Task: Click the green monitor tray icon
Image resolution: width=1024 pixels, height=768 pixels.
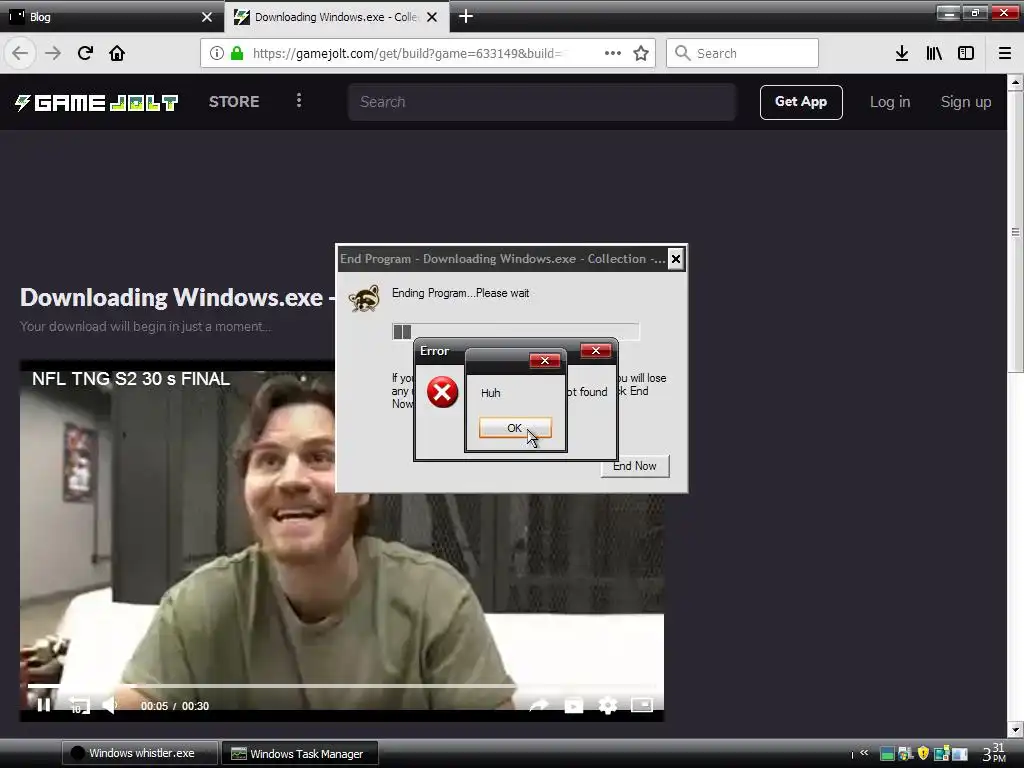Action: 887,754
